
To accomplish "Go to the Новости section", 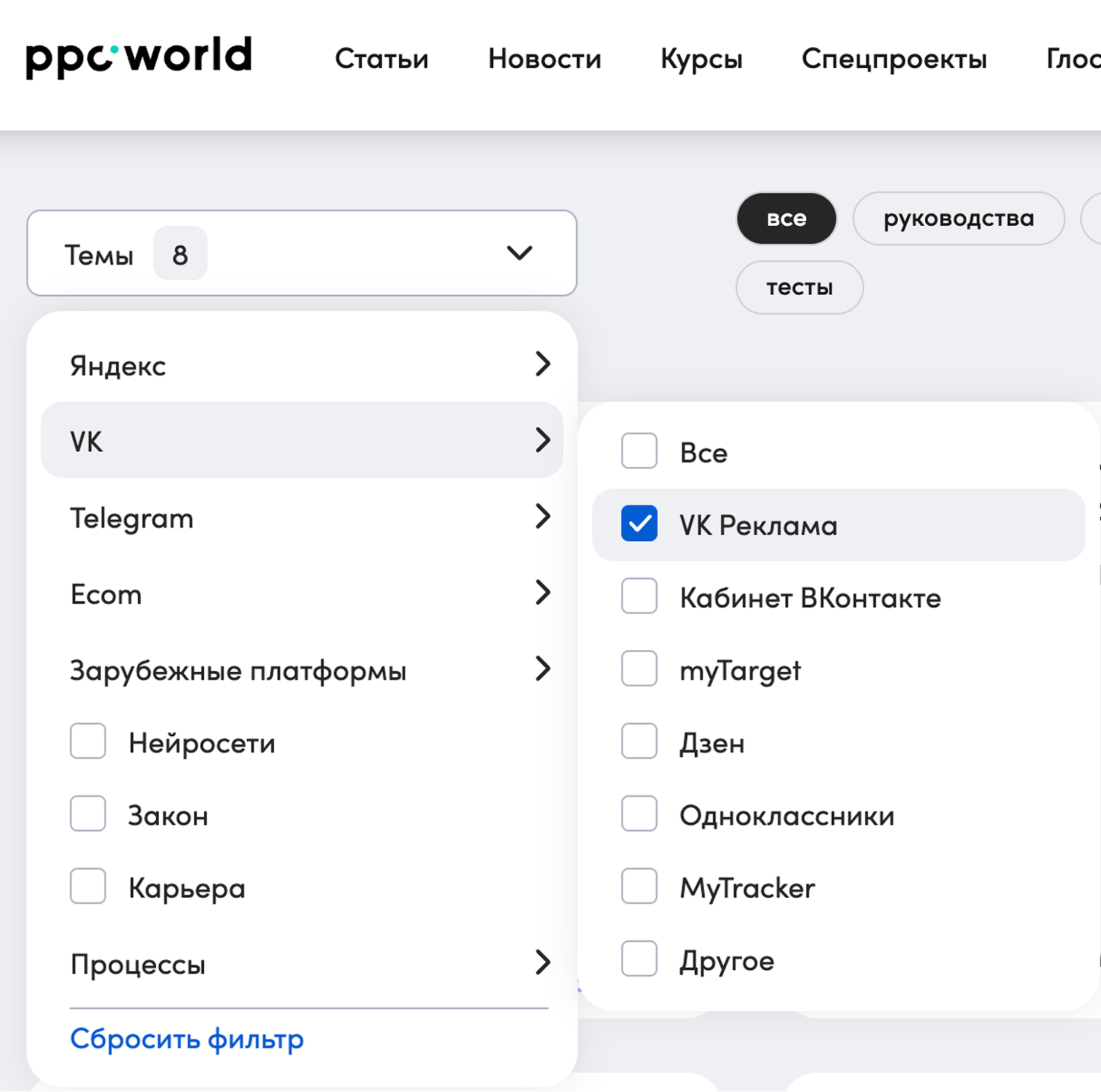I will (544, 59).
